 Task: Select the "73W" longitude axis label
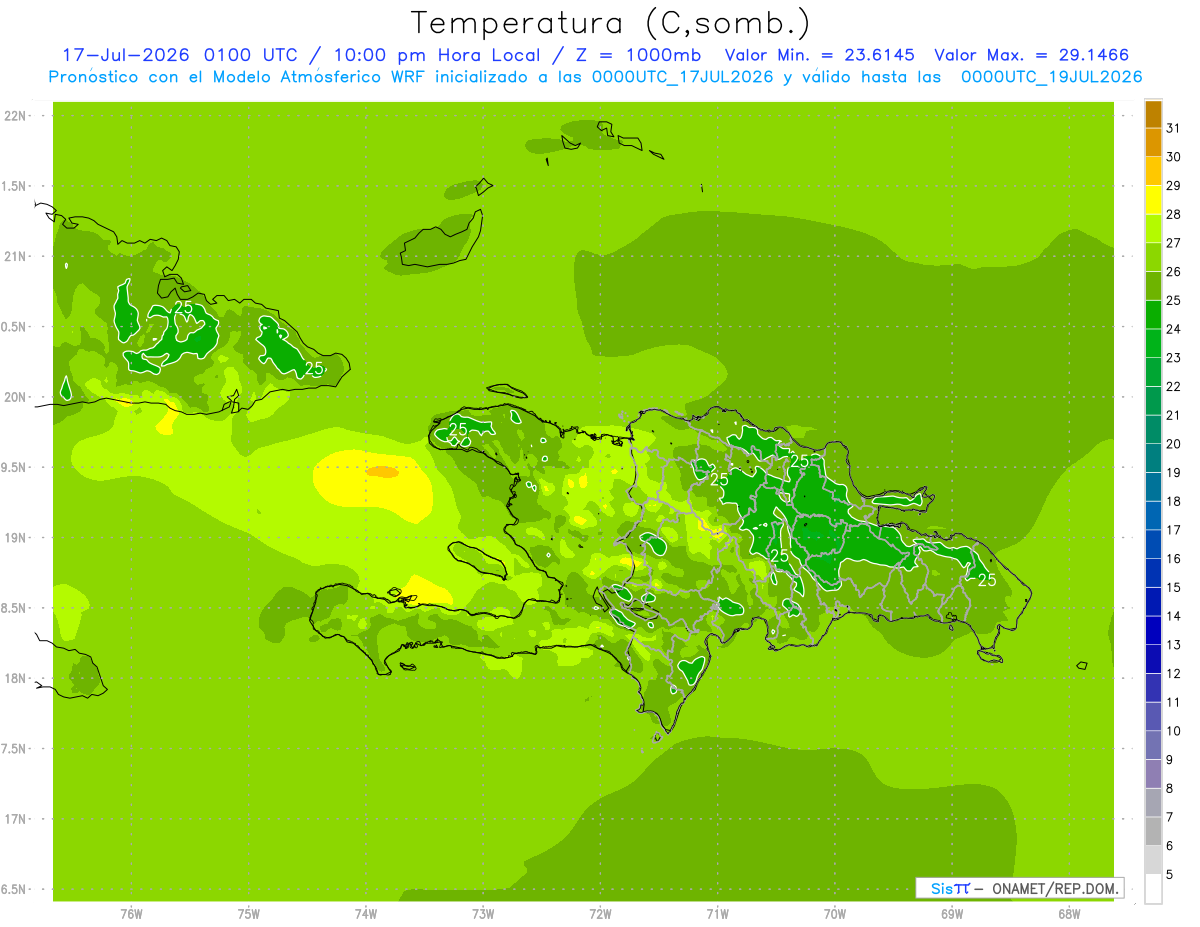pos(483,914)
